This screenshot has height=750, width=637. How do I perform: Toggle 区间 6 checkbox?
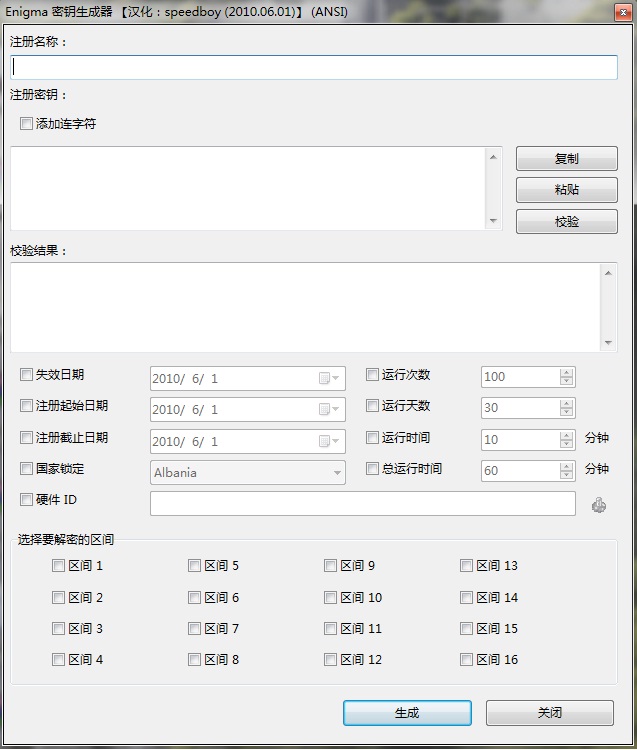coord(194,597)
